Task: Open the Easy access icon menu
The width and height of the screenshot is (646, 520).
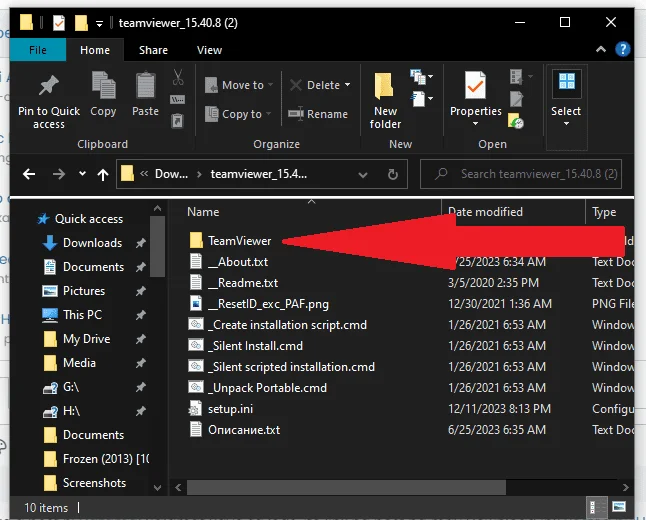Action: [421, 99]
